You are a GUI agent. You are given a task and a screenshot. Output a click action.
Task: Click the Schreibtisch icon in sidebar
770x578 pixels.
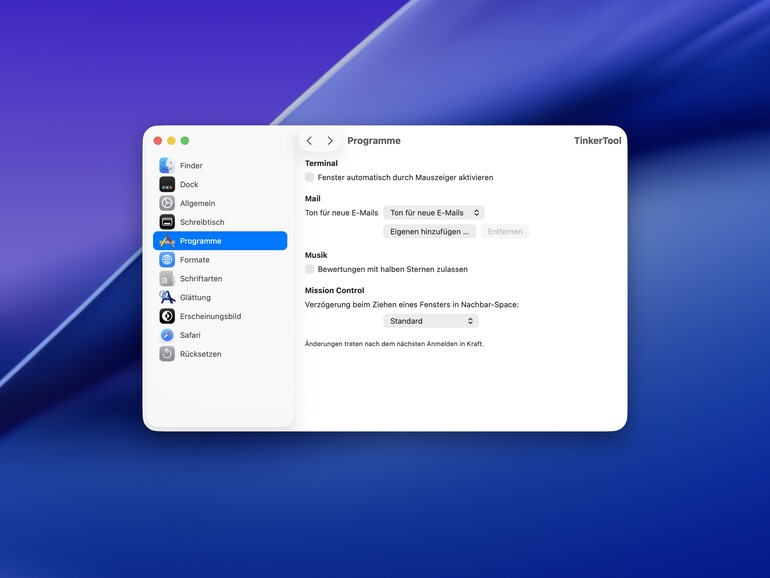167,222
